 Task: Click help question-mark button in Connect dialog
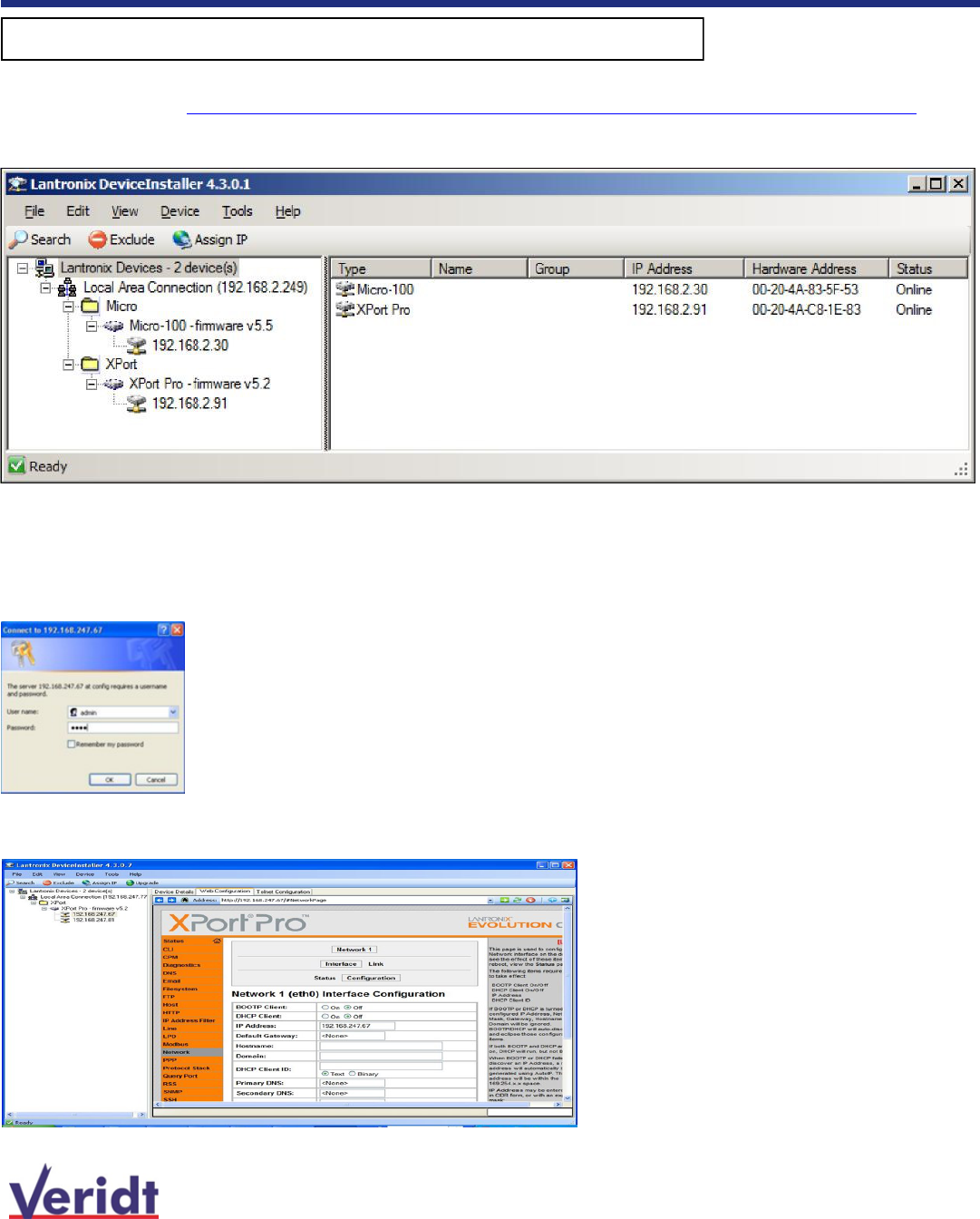[163, 629]
